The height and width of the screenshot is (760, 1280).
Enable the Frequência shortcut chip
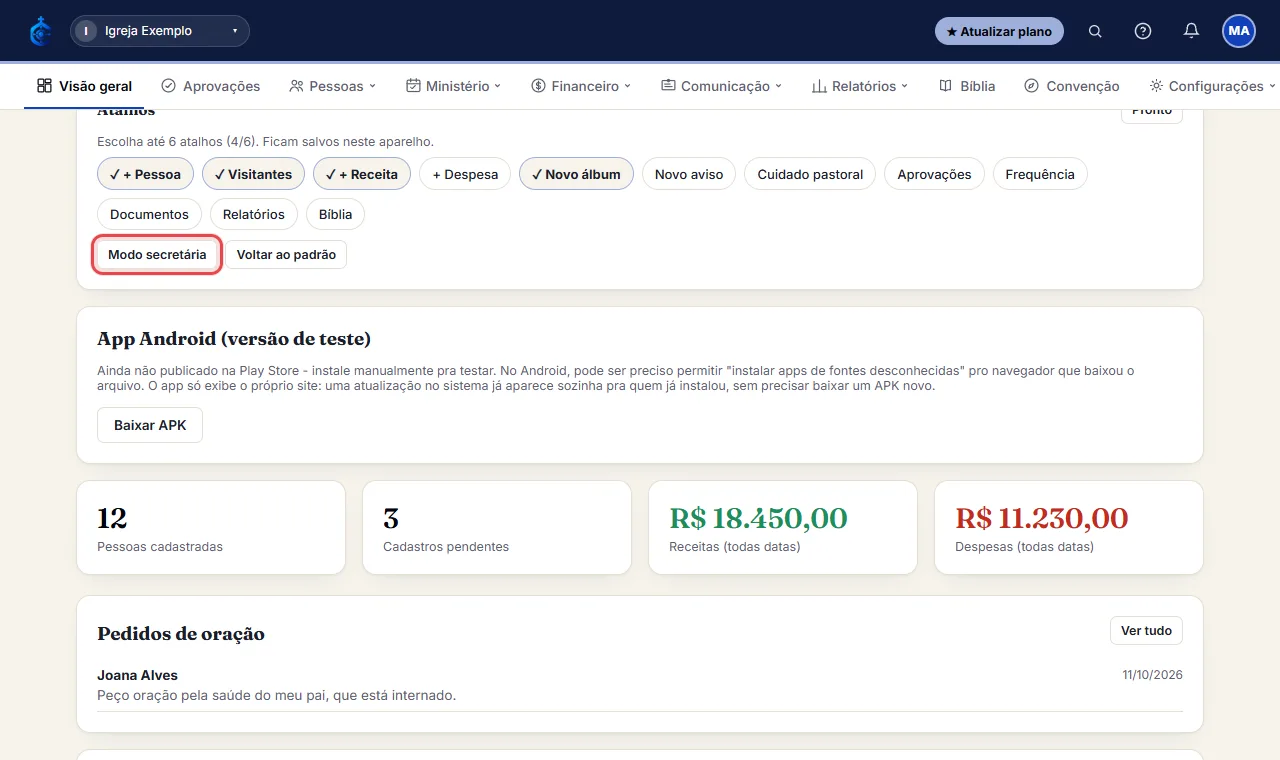(x=1040, y=174)
